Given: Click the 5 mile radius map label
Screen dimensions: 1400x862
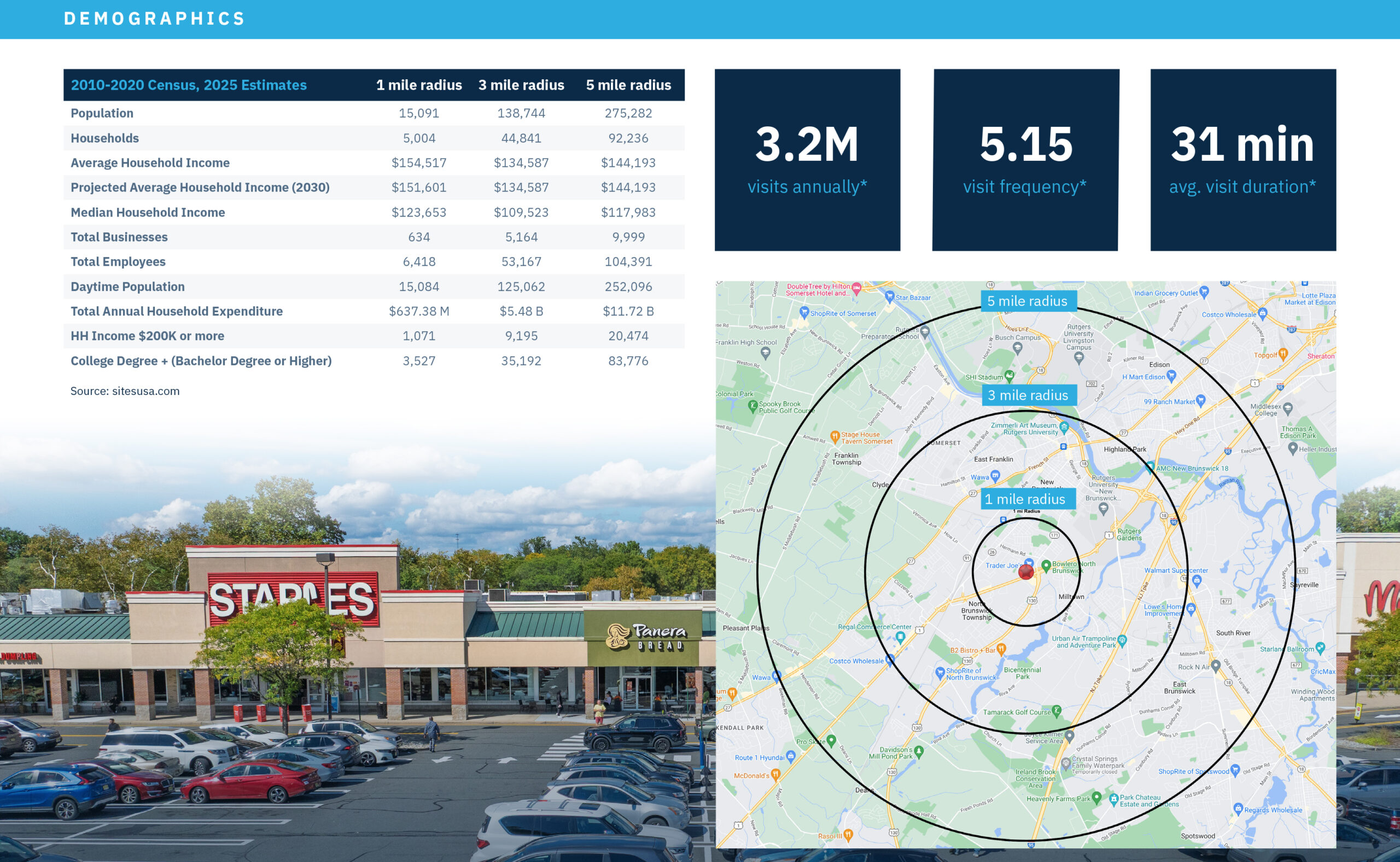Looking at the screenshot, I should pos(1028,301).
